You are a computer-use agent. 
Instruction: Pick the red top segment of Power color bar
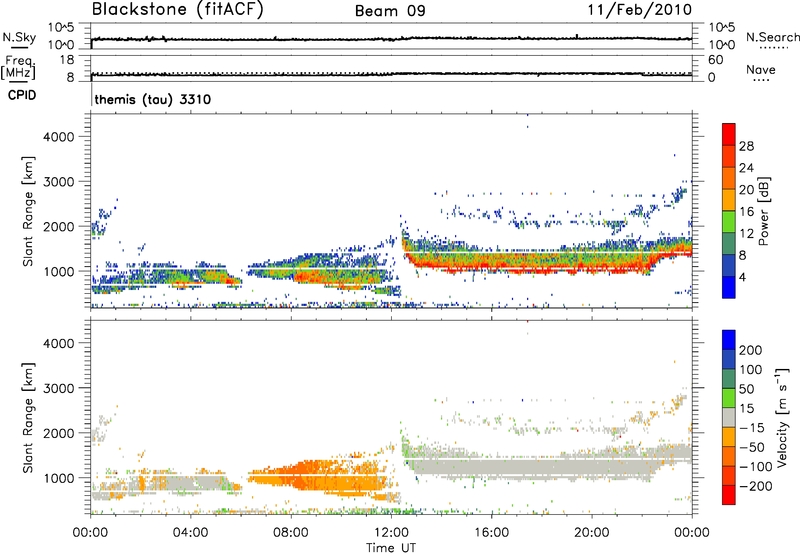coord(729,134)
